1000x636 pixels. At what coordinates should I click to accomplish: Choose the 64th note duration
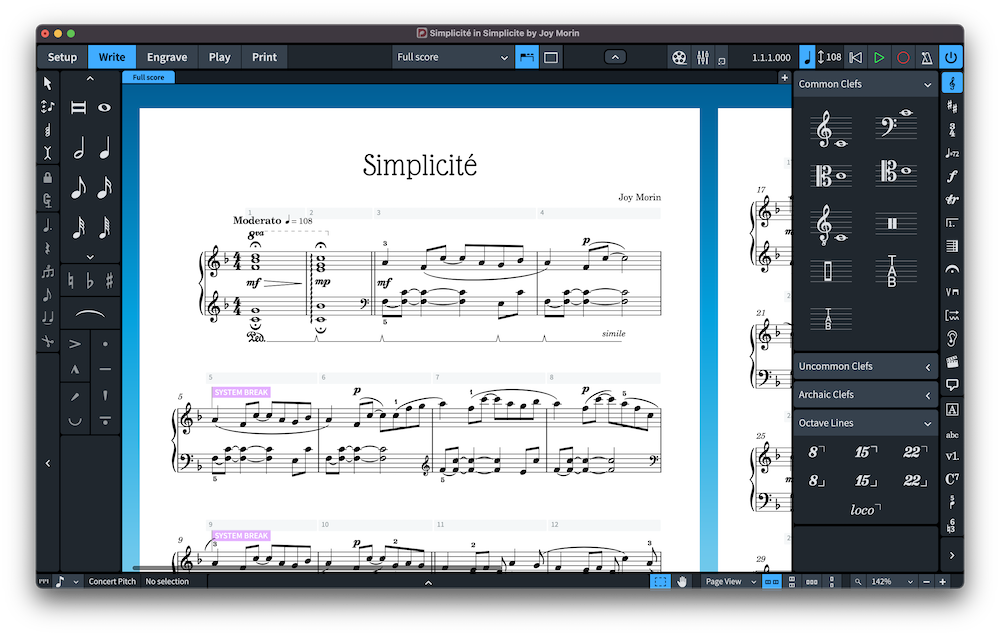pyautogui.click(x=105, y=227)
